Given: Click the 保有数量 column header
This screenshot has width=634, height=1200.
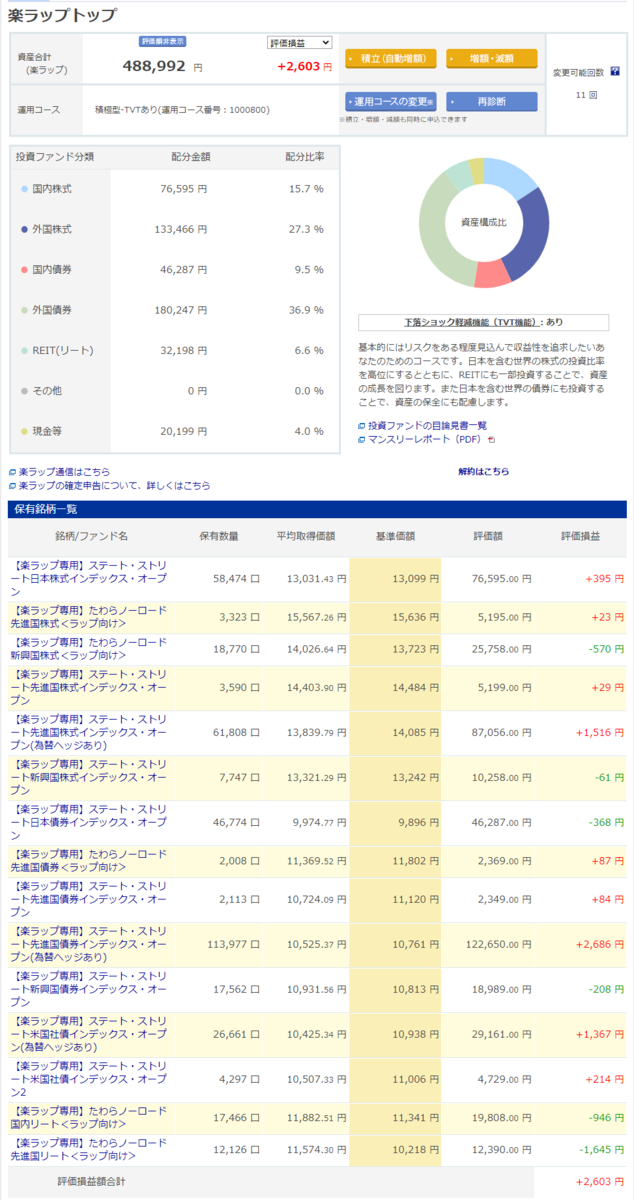Looking at the screenshot, I should 219,537.
